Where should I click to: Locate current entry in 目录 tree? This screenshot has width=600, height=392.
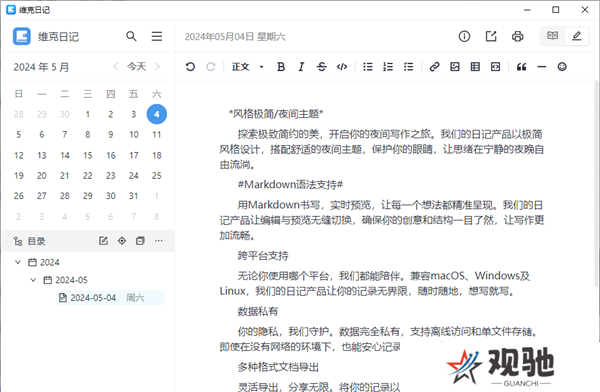pos(122,241)
